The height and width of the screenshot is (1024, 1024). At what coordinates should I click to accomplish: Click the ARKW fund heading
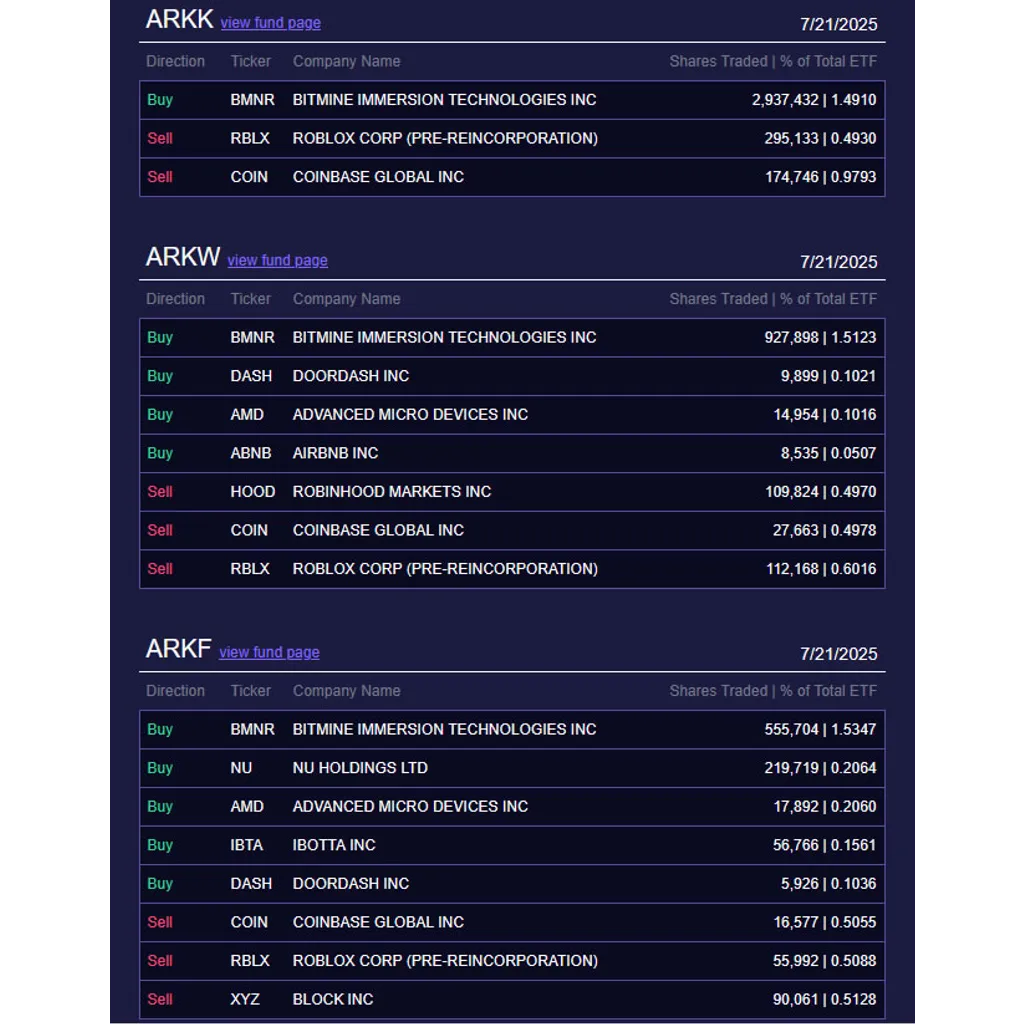pyautogui.click(x=182, y=257)
